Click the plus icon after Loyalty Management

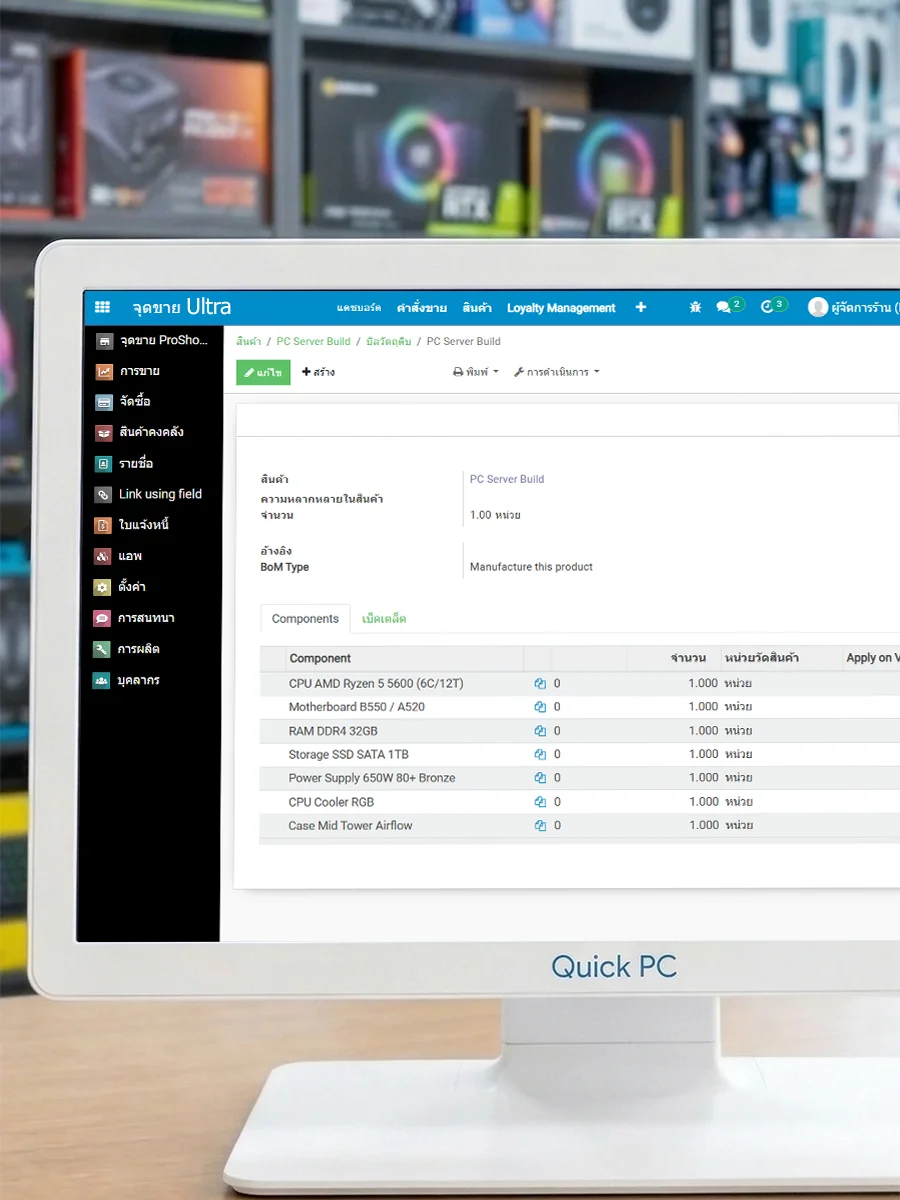pos(641,307)
